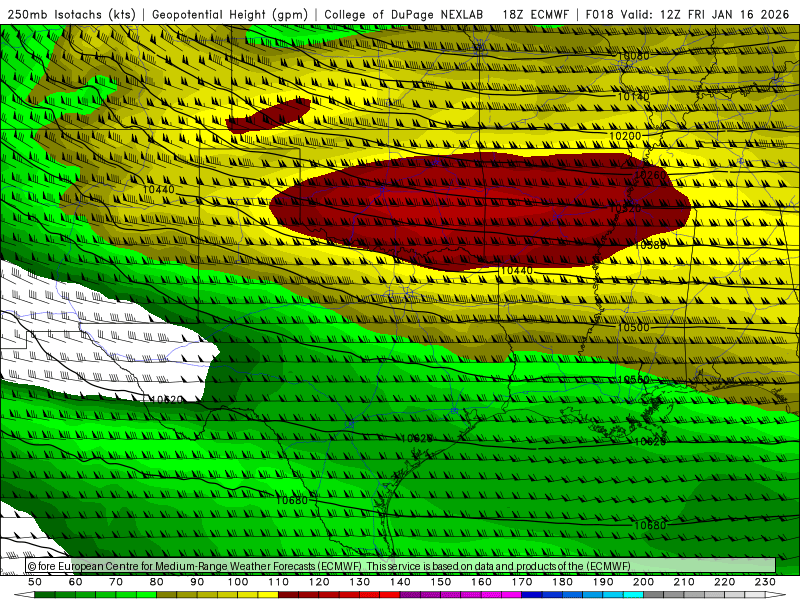The height and width of the screenshot is (600, 800).
Task: Click the 180 value on the legend scale
Action: pos(562,582)
